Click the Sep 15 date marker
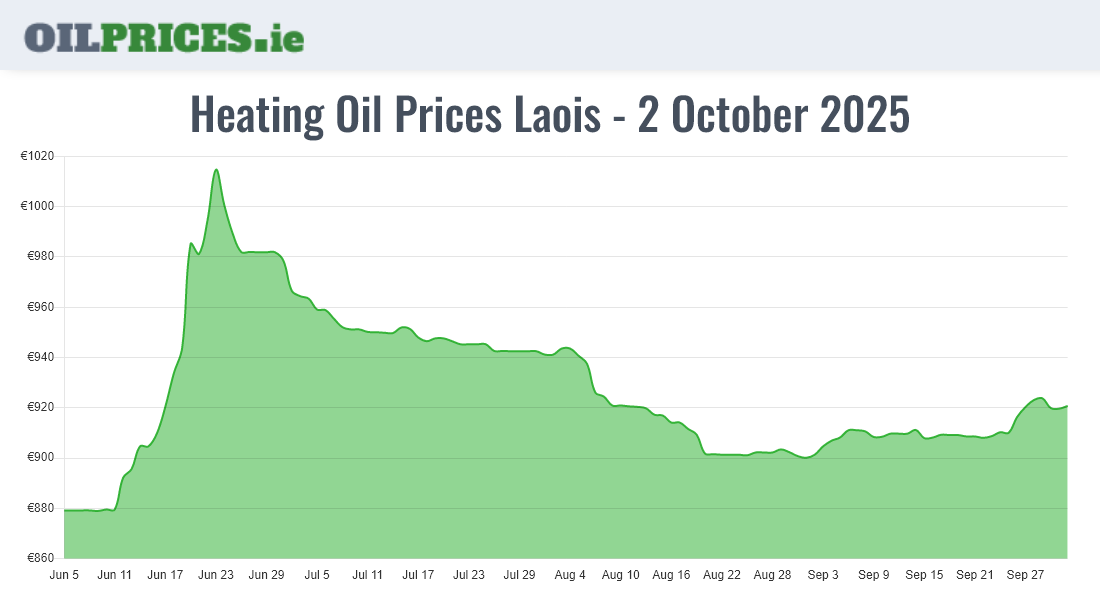 pos(924,575)
